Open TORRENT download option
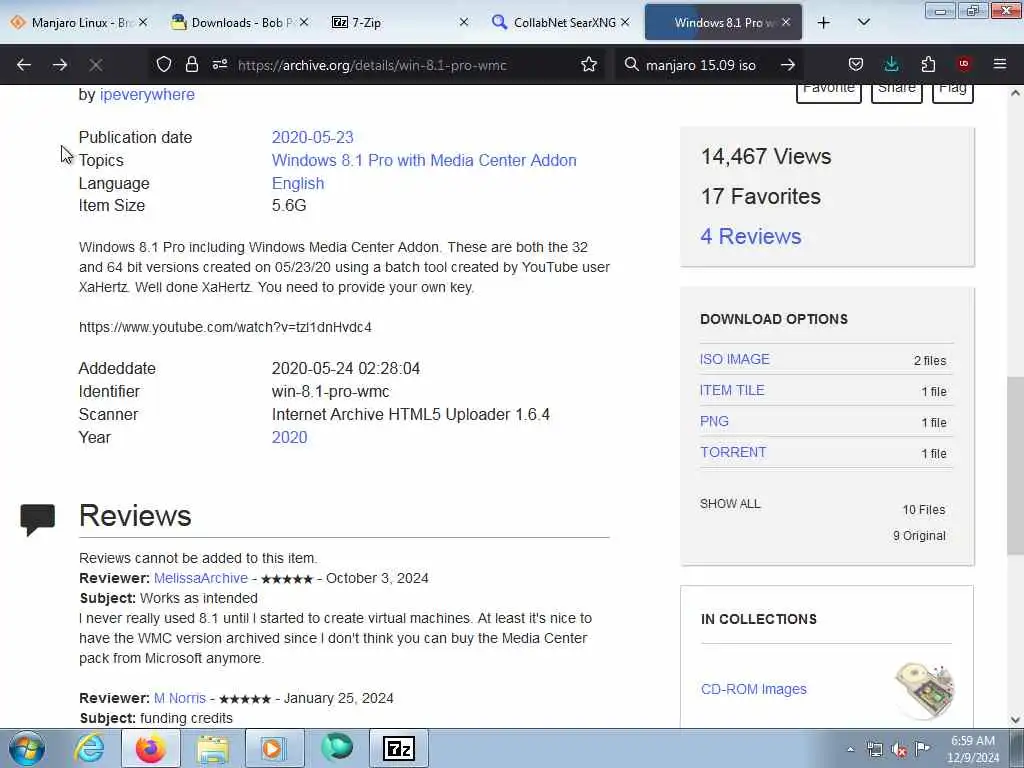 tap(733, 453)
